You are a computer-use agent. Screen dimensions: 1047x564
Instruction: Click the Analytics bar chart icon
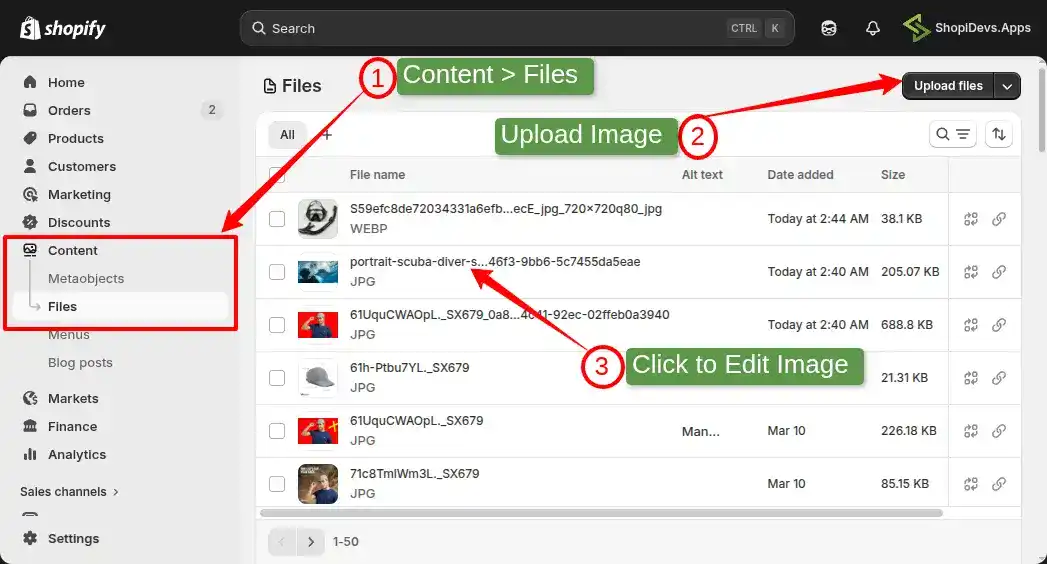[30, 455]
